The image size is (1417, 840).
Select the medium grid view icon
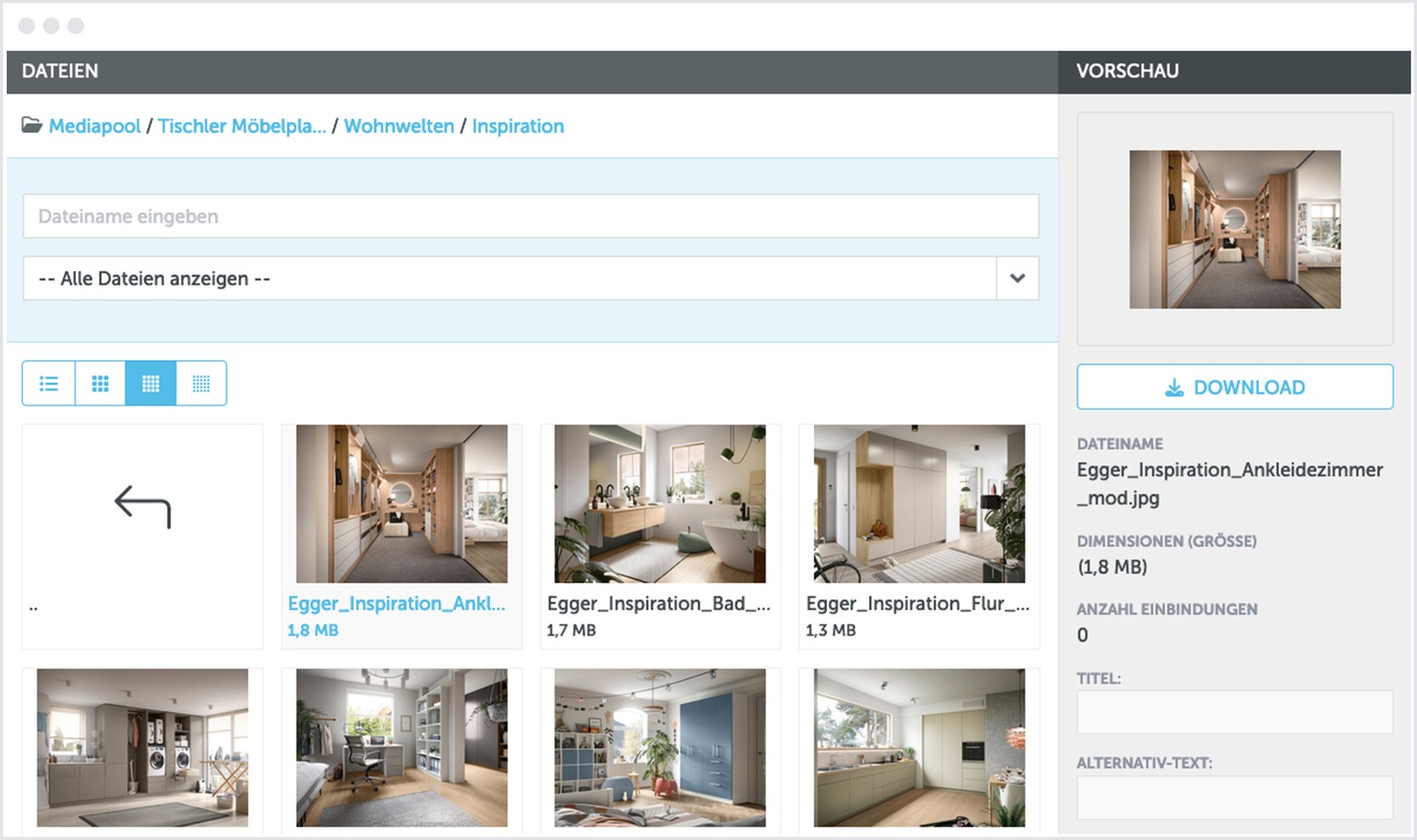coord(151,383)
